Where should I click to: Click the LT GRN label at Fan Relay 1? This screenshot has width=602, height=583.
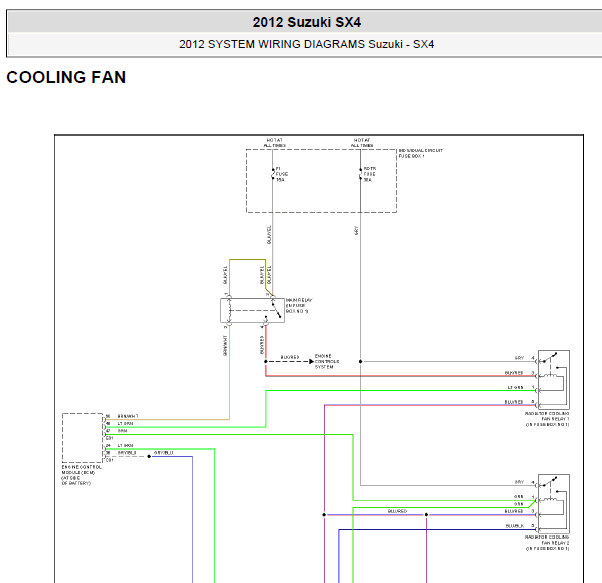(515, 387)
